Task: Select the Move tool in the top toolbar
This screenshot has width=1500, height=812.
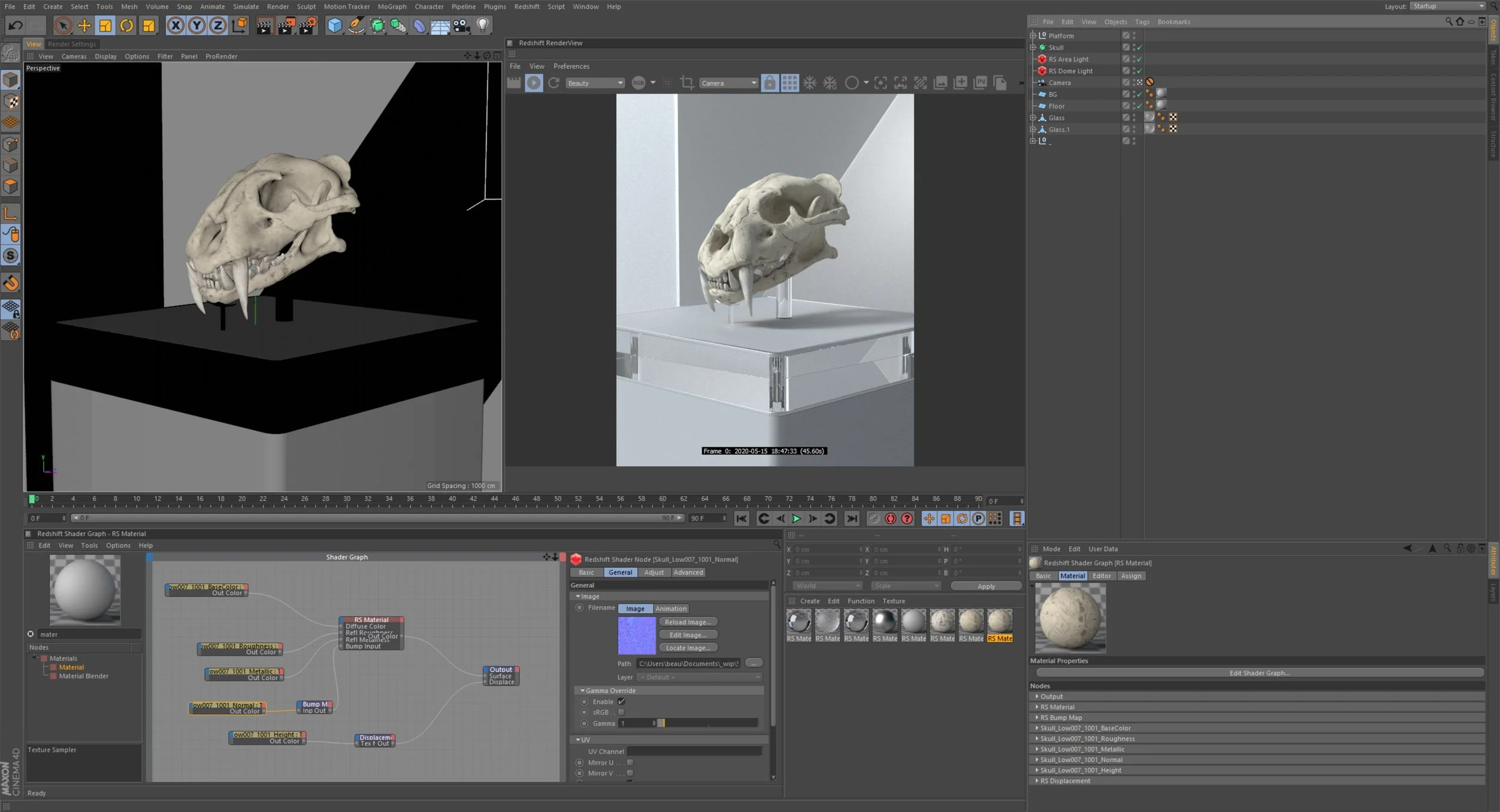Action: tap(84, 26)
